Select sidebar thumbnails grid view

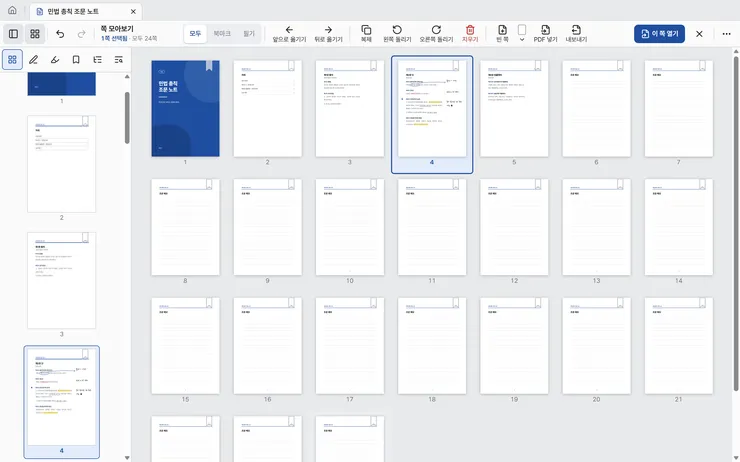point(12,59)
